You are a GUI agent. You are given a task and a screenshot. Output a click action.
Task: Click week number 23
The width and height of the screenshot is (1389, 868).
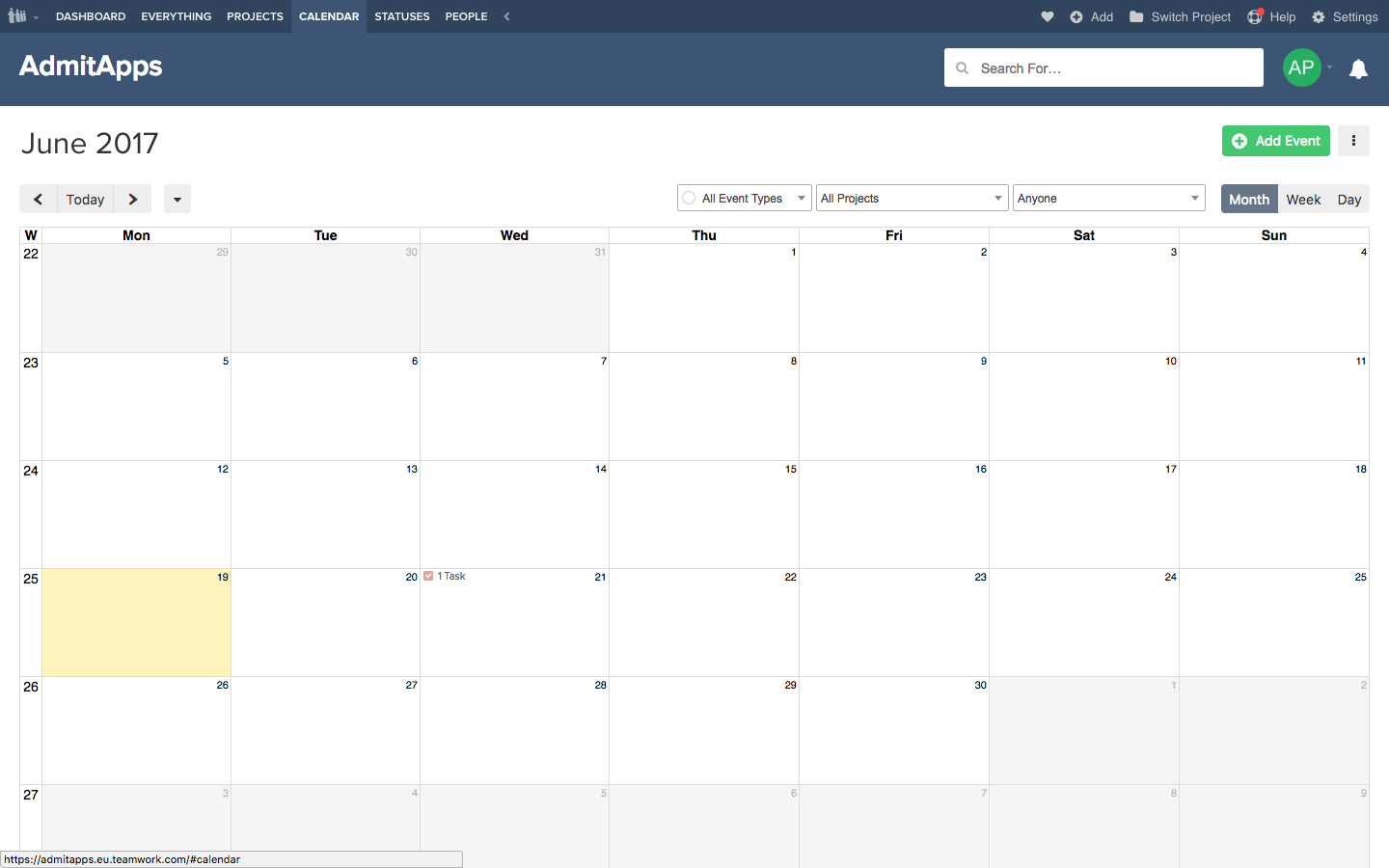click(31, 363)
